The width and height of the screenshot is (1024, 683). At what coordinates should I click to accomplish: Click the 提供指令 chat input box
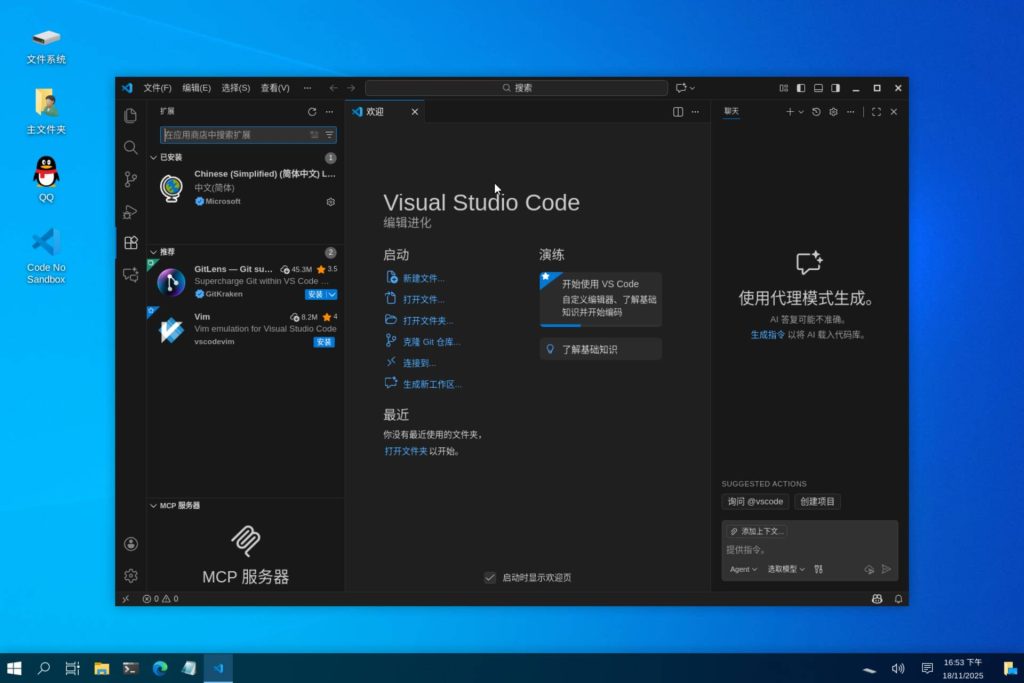[809, 550]
